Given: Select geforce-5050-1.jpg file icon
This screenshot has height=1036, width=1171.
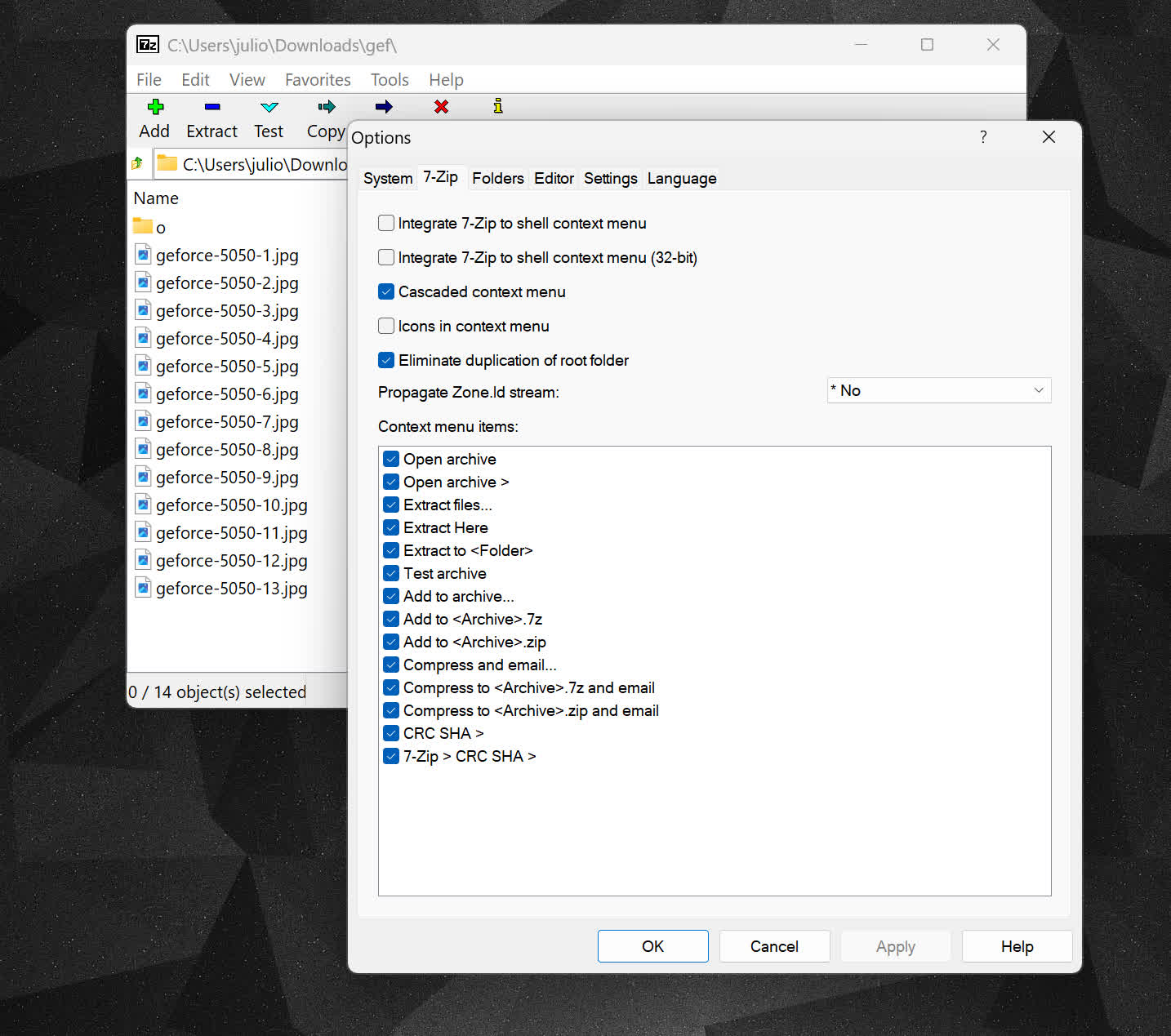Looking at the screenshot, I should (143, 255).
